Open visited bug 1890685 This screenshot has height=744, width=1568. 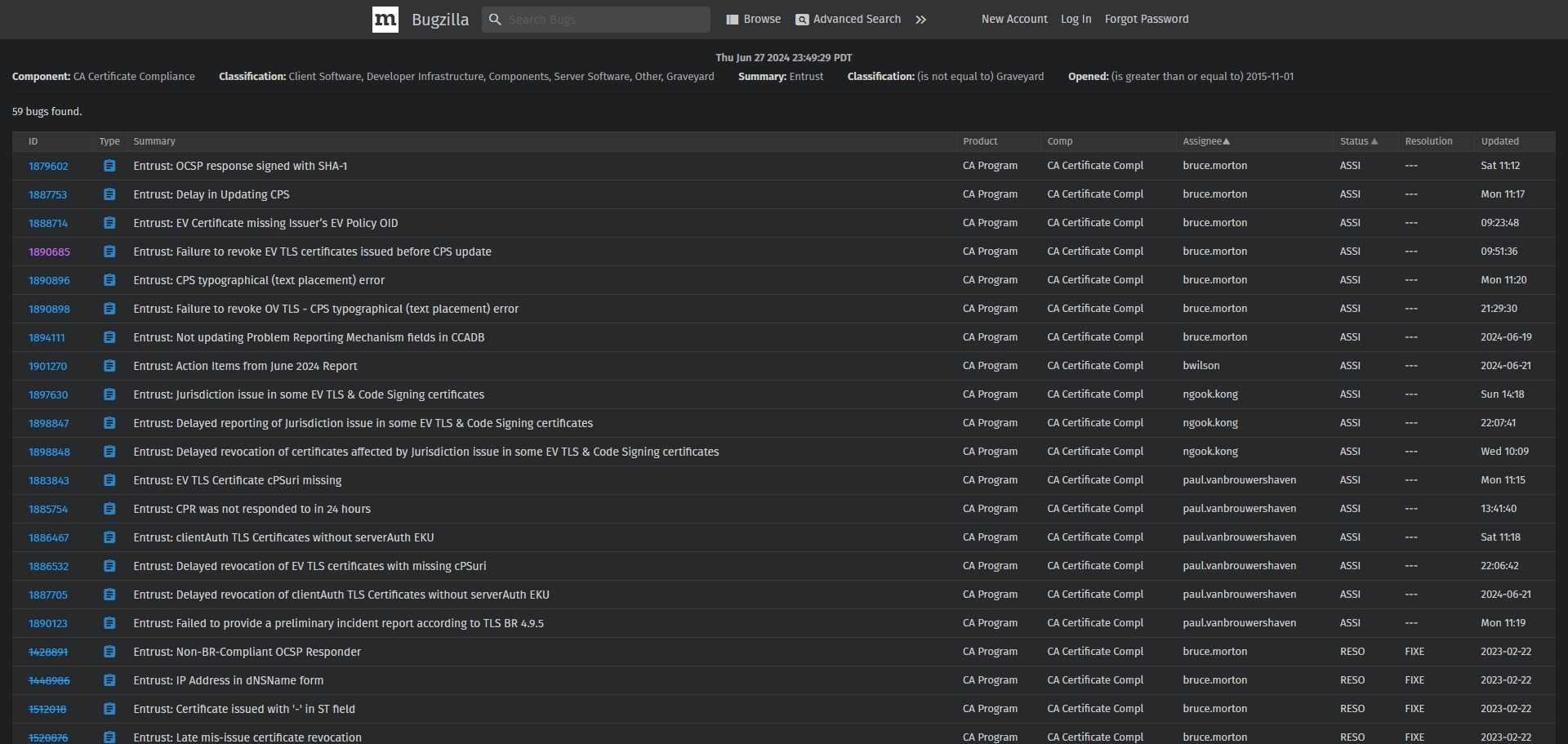click(49, 252)
